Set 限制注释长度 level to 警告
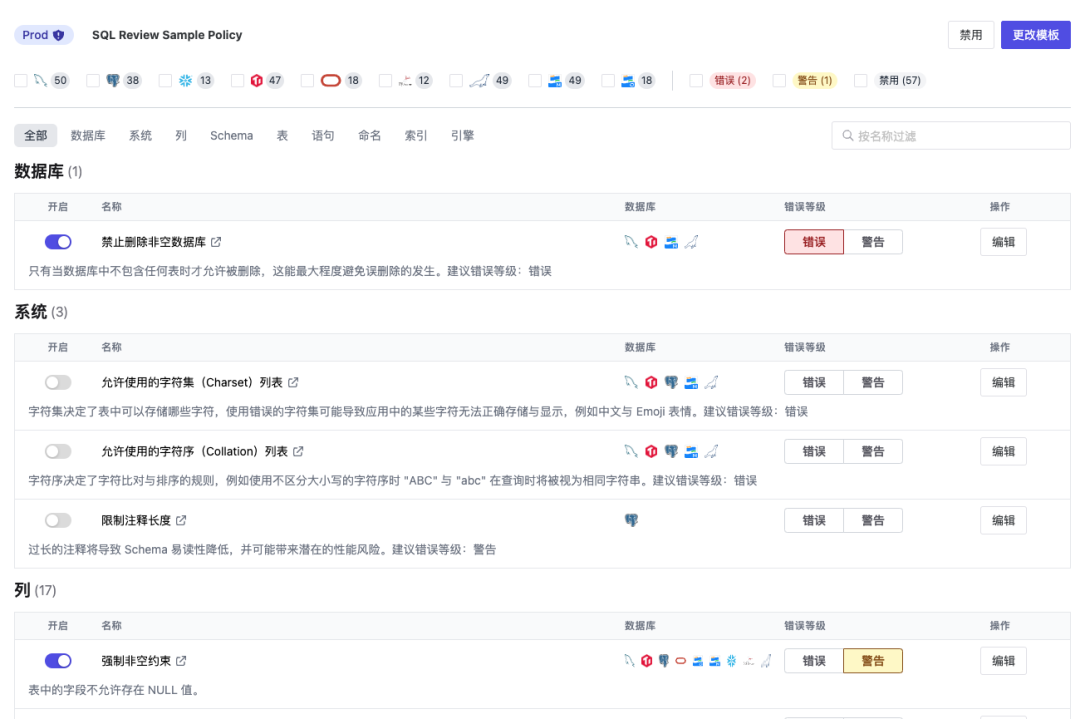This screenshot has height=719, width=1080. [x=873, y=520]
